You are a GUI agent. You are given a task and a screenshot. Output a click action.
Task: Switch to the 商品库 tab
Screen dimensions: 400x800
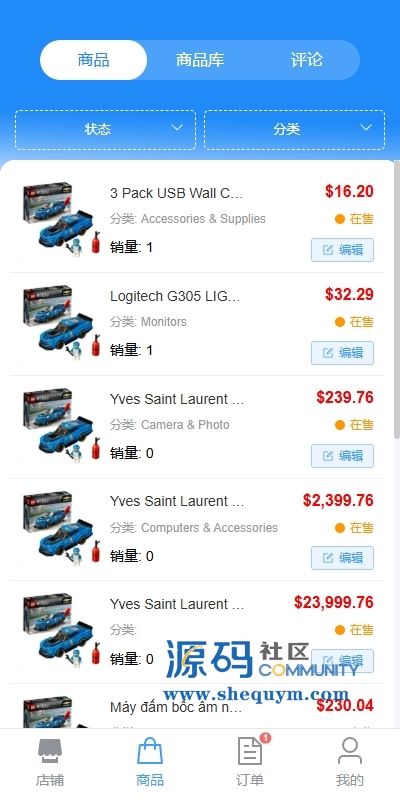[200, 60]
